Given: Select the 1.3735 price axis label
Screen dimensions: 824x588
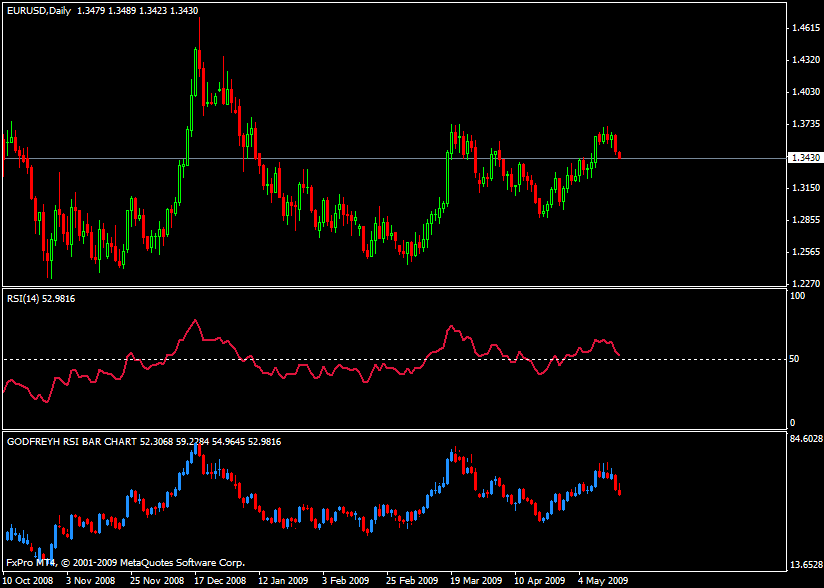Looking at the screenshot, I should [x=804, y=124].
